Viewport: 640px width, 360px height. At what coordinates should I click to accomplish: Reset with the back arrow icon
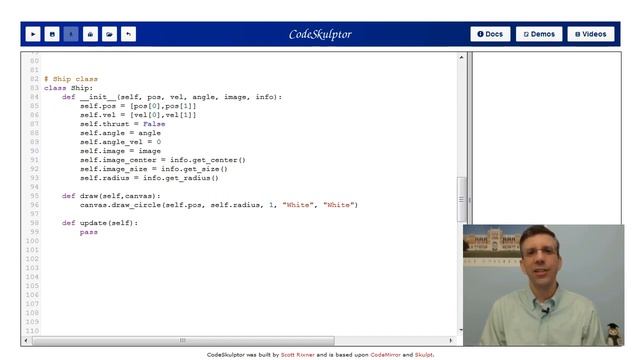coord(129,34)
